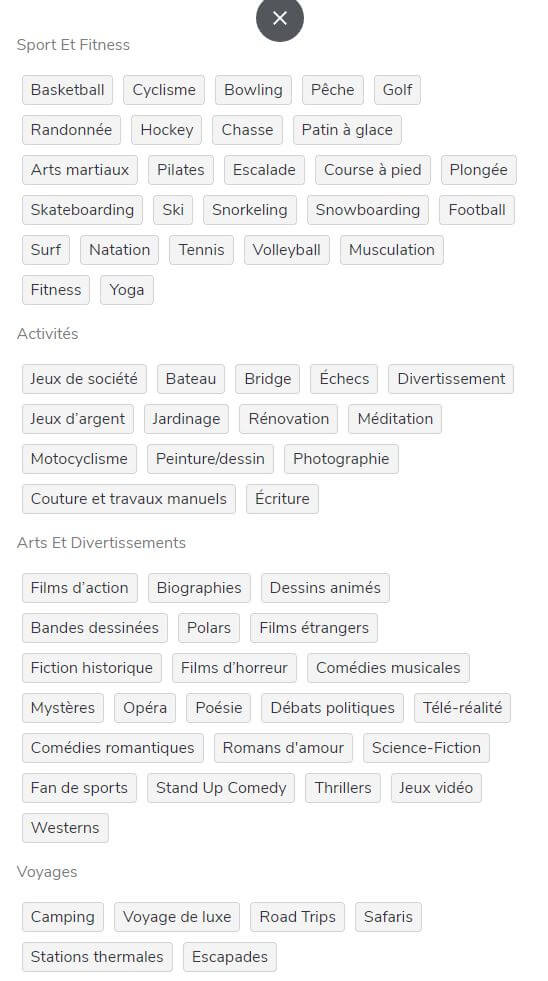Toggle the Jeux de société tag

[84, 379]
